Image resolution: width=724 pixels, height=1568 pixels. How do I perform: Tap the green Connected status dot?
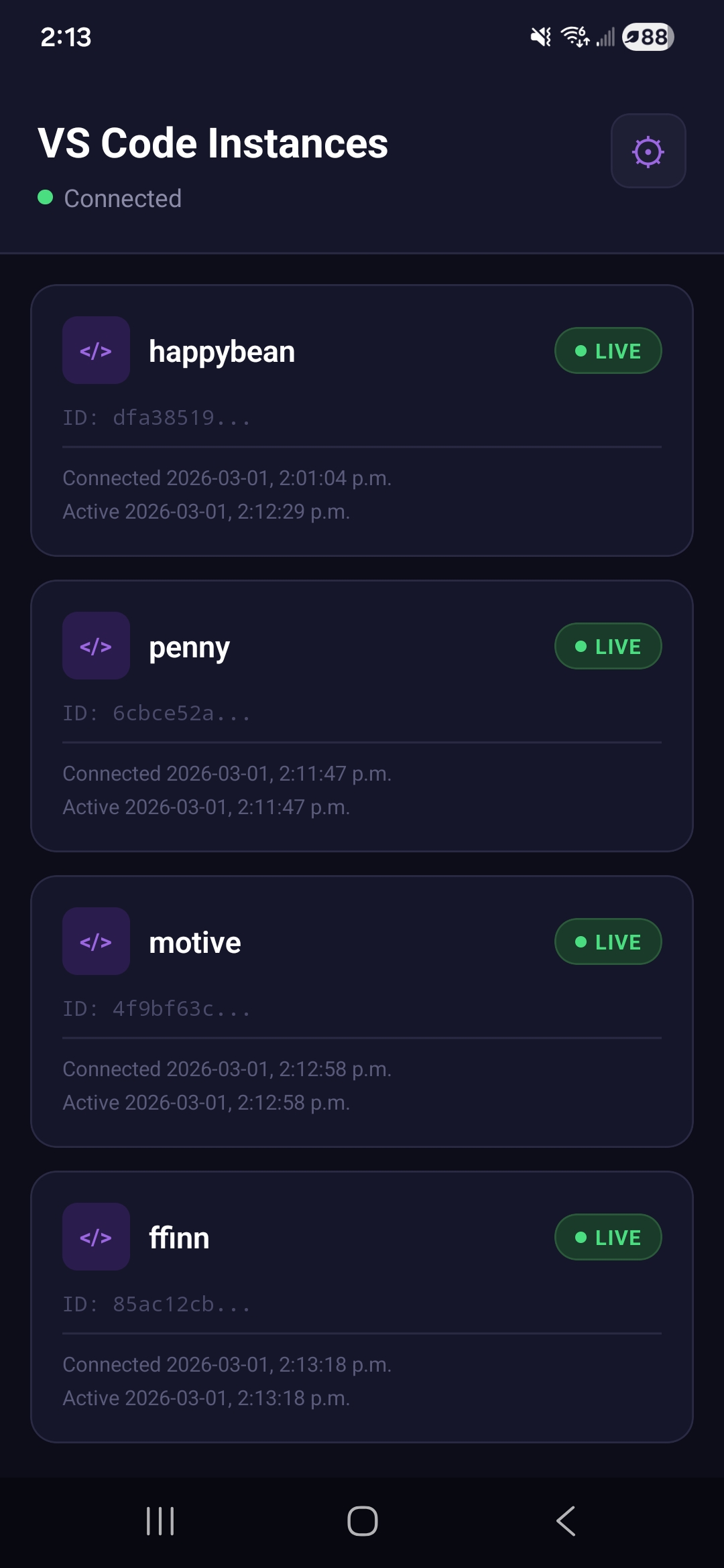pos(44,198)
